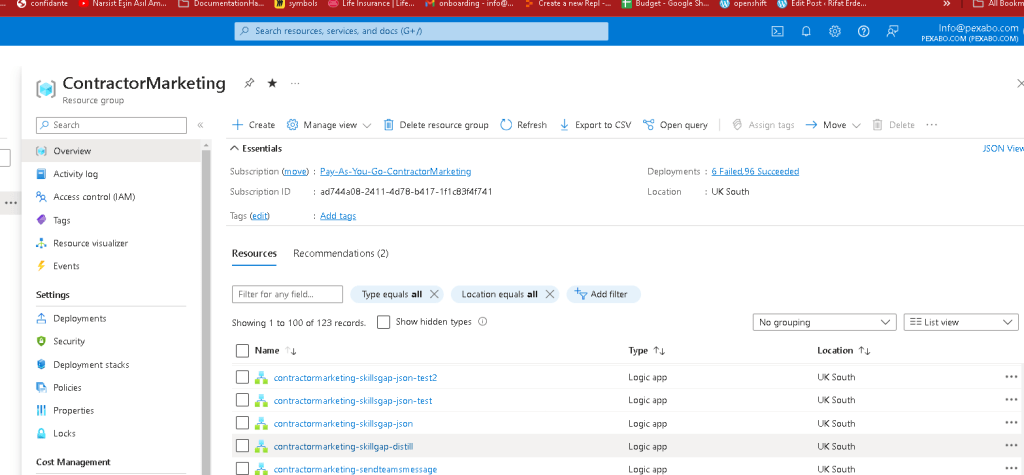The width and height of the screenshot is (1024, 475).
Task: Open the Cloud Shell icon in header
Action: pos(777,31)
